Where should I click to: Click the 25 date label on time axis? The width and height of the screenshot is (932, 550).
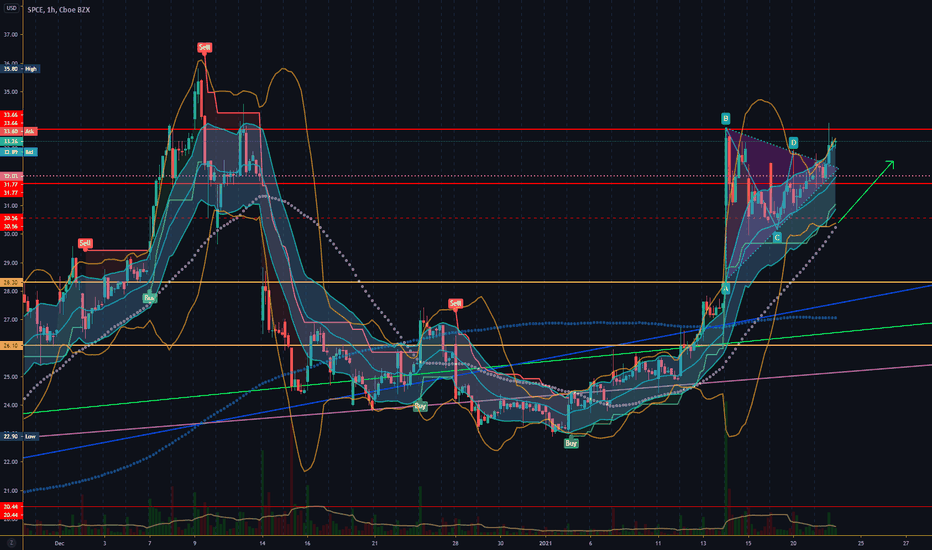point(861,543)
